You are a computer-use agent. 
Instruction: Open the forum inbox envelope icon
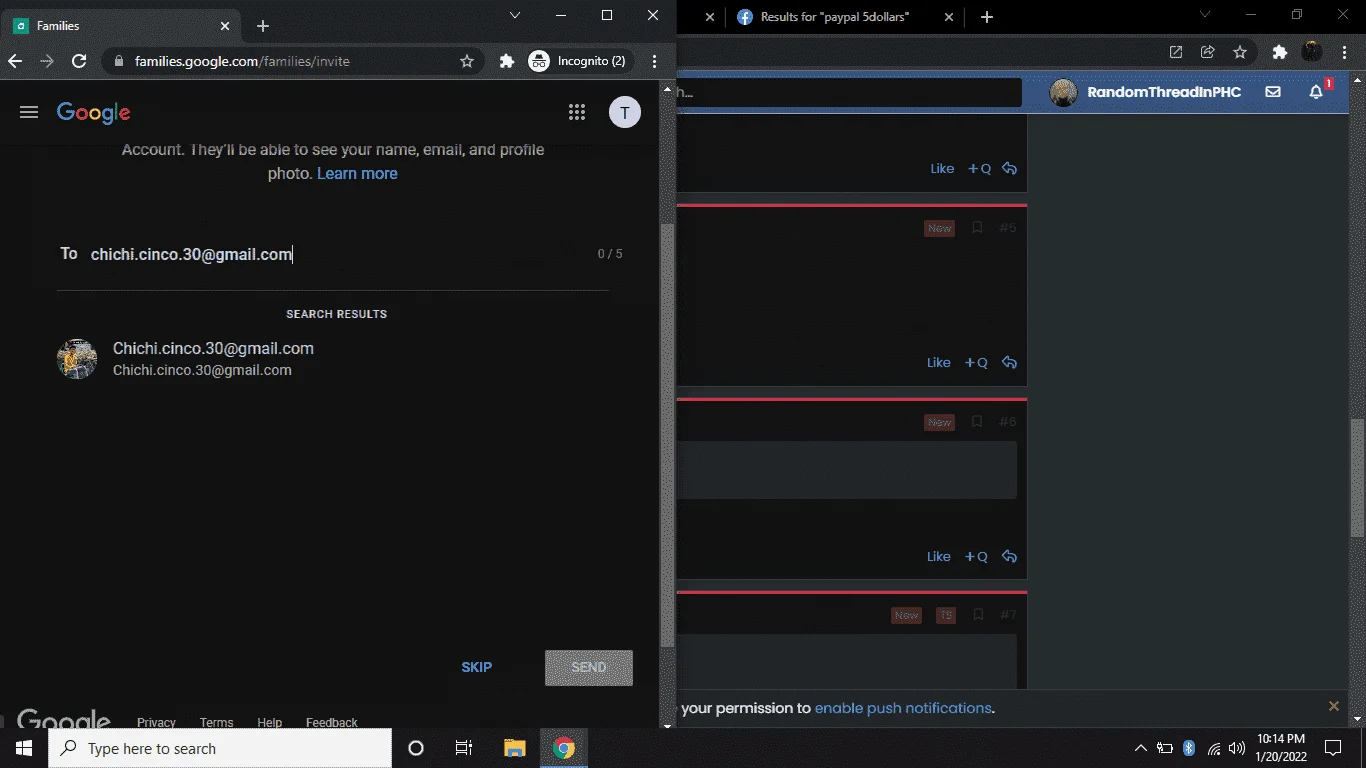1273,92
